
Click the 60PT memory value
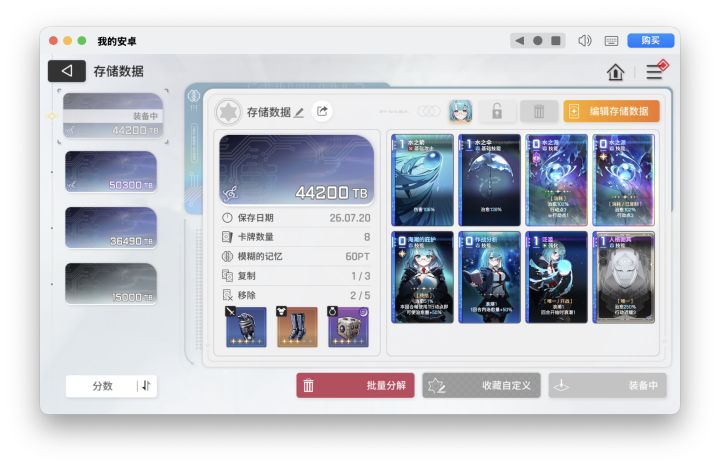click(358, 256)
